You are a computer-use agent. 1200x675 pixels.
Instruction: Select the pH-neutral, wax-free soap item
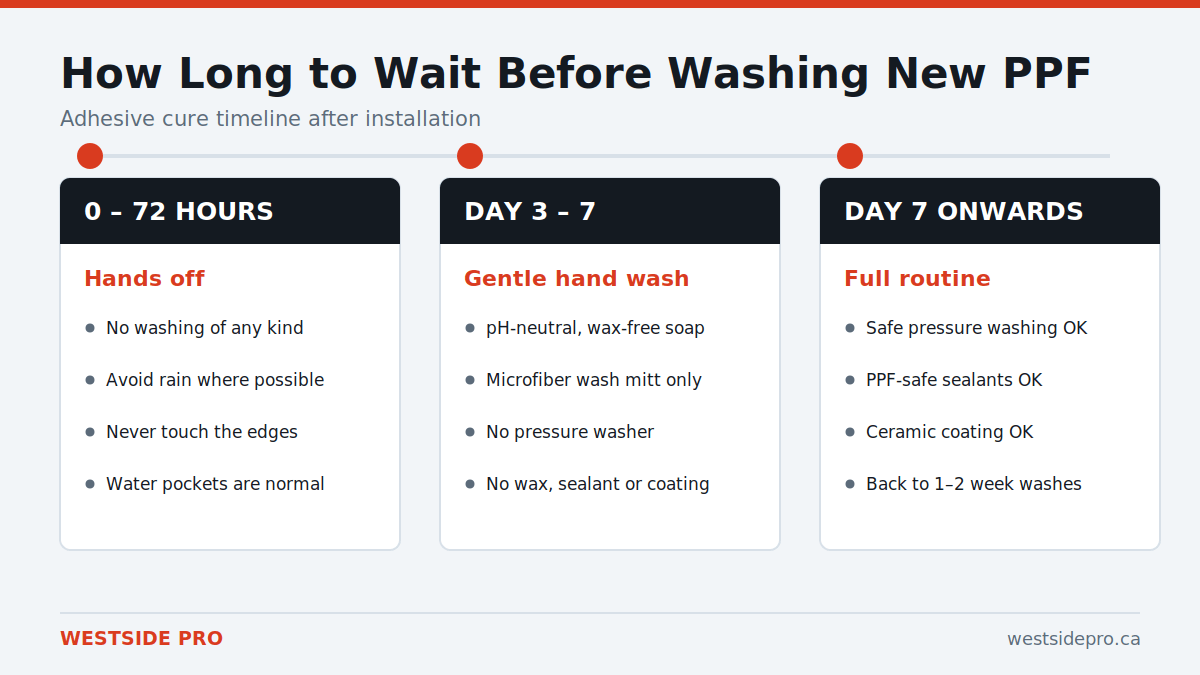click(595, 328)
